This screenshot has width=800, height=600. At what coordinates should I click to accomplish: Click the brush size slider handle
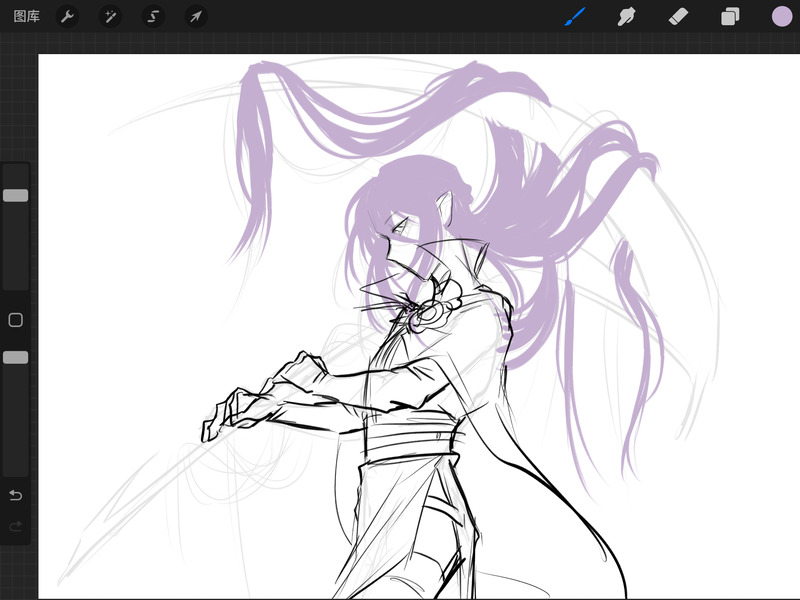(16, 195)
